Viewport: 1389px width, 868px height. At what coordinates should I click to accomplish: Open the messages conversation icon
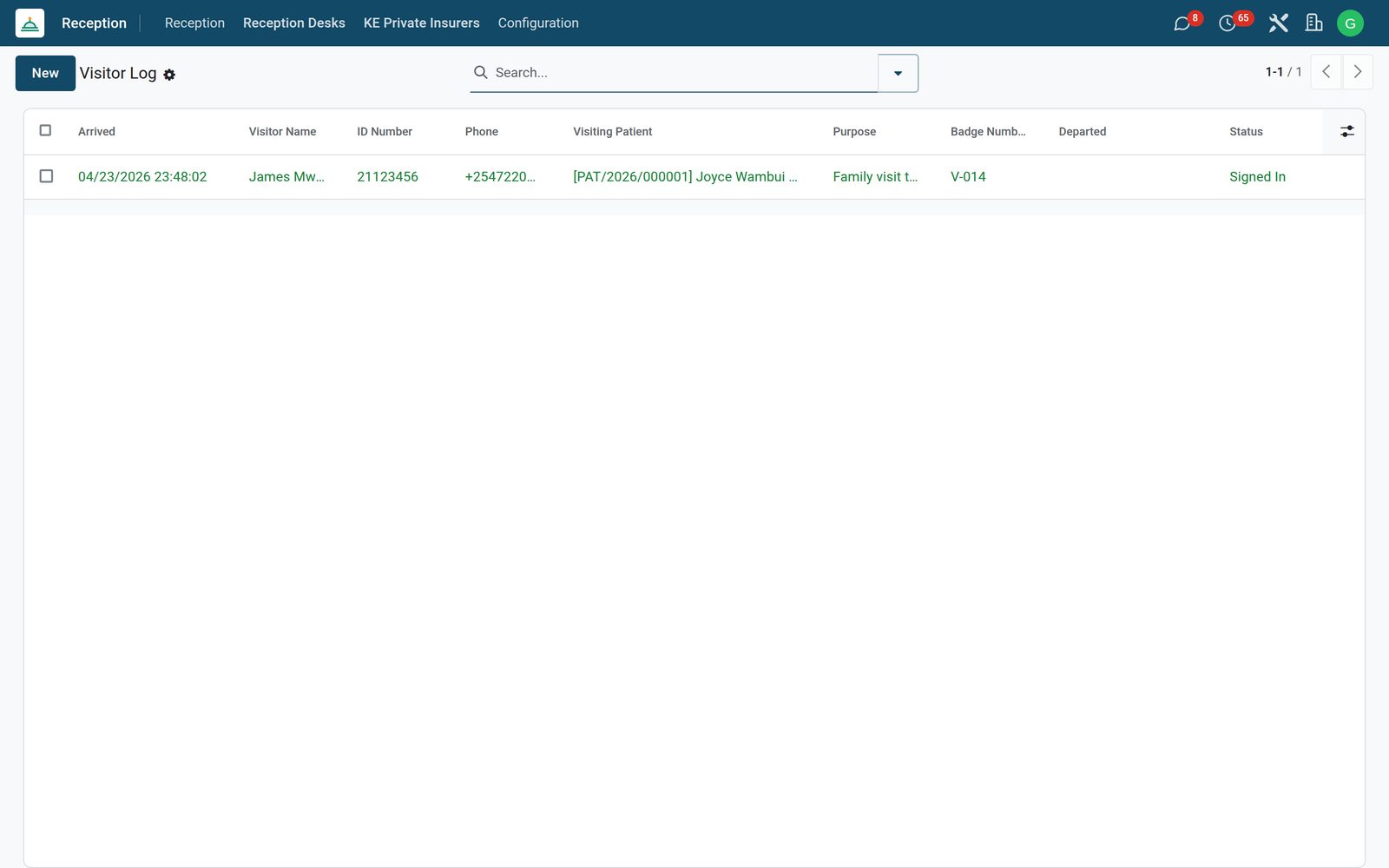1182,23
